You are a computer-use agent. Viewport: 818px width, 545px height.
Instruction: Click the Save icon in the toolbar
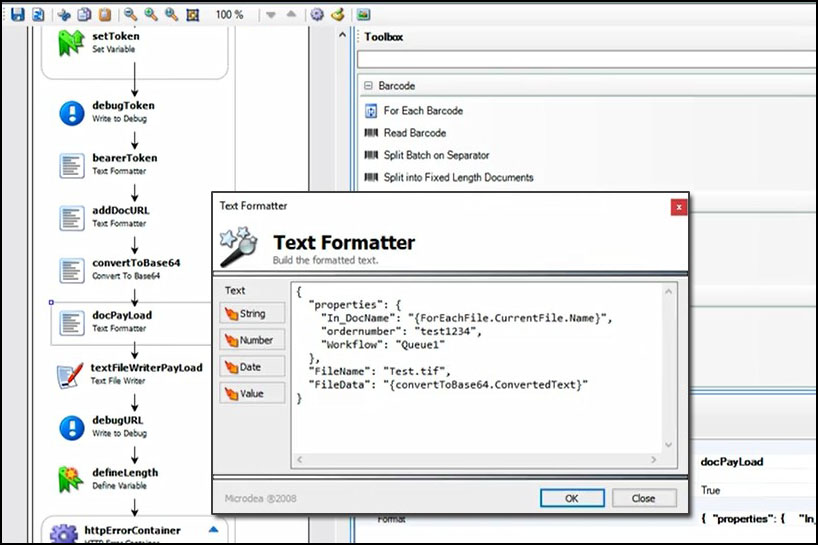tap(17, 15)
